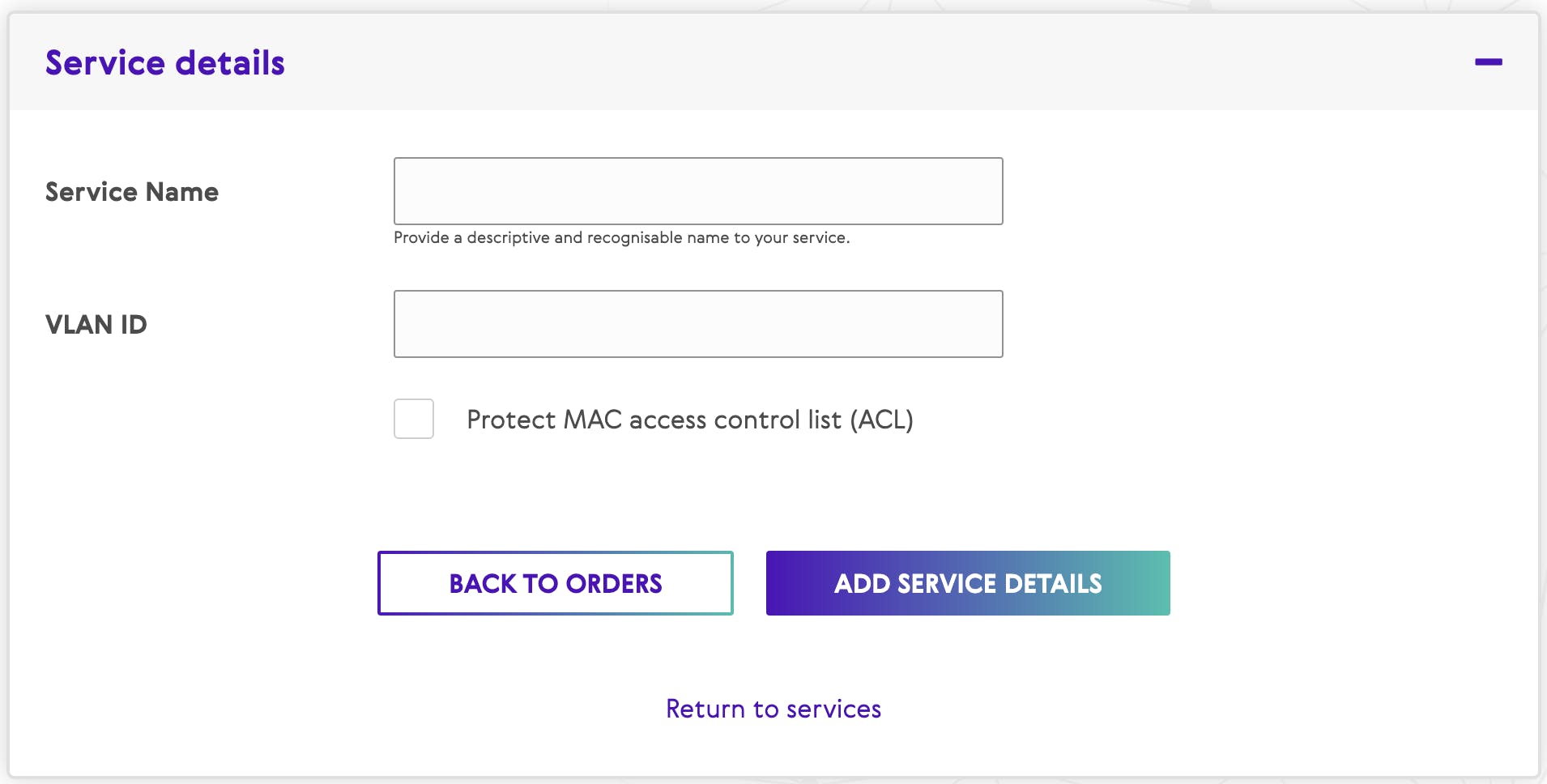Open services list using Return link
This screenshot has width=1547, height=784.
(x=773, y=709)
